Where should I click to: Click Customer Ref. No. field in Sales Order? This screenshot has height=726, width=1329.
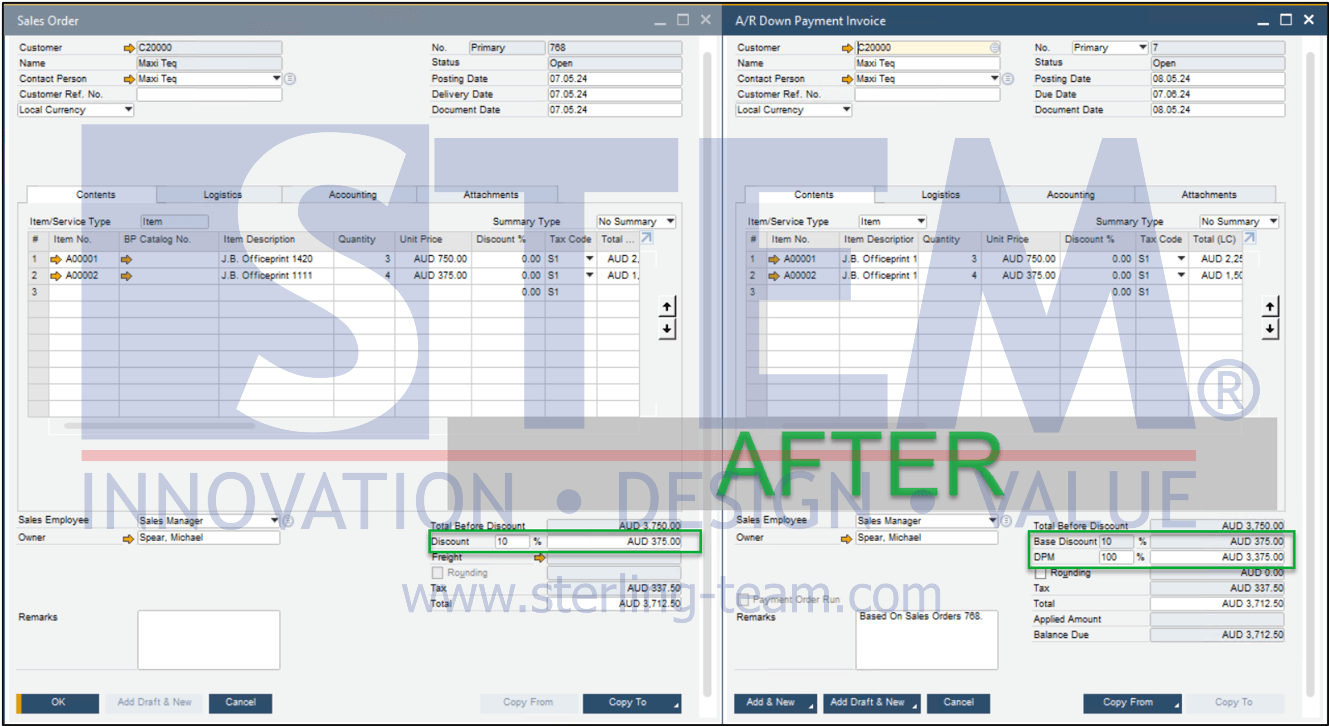(x=209, y=95)
